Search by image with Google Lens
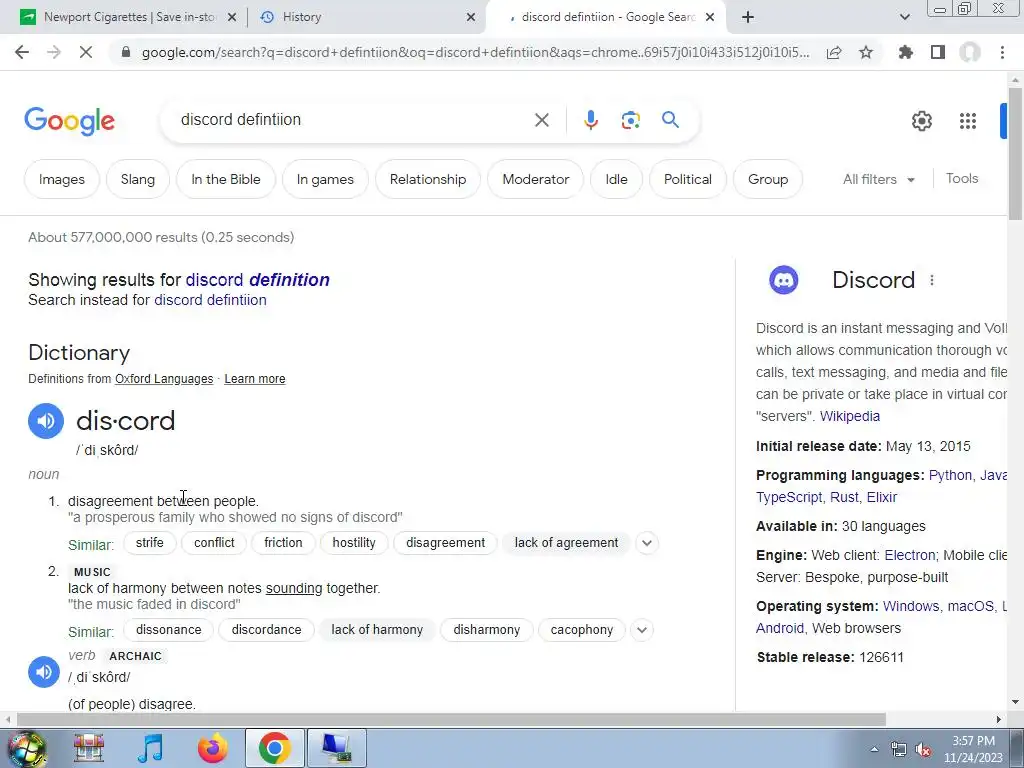The image size is (1024, 768). (630, 120)
